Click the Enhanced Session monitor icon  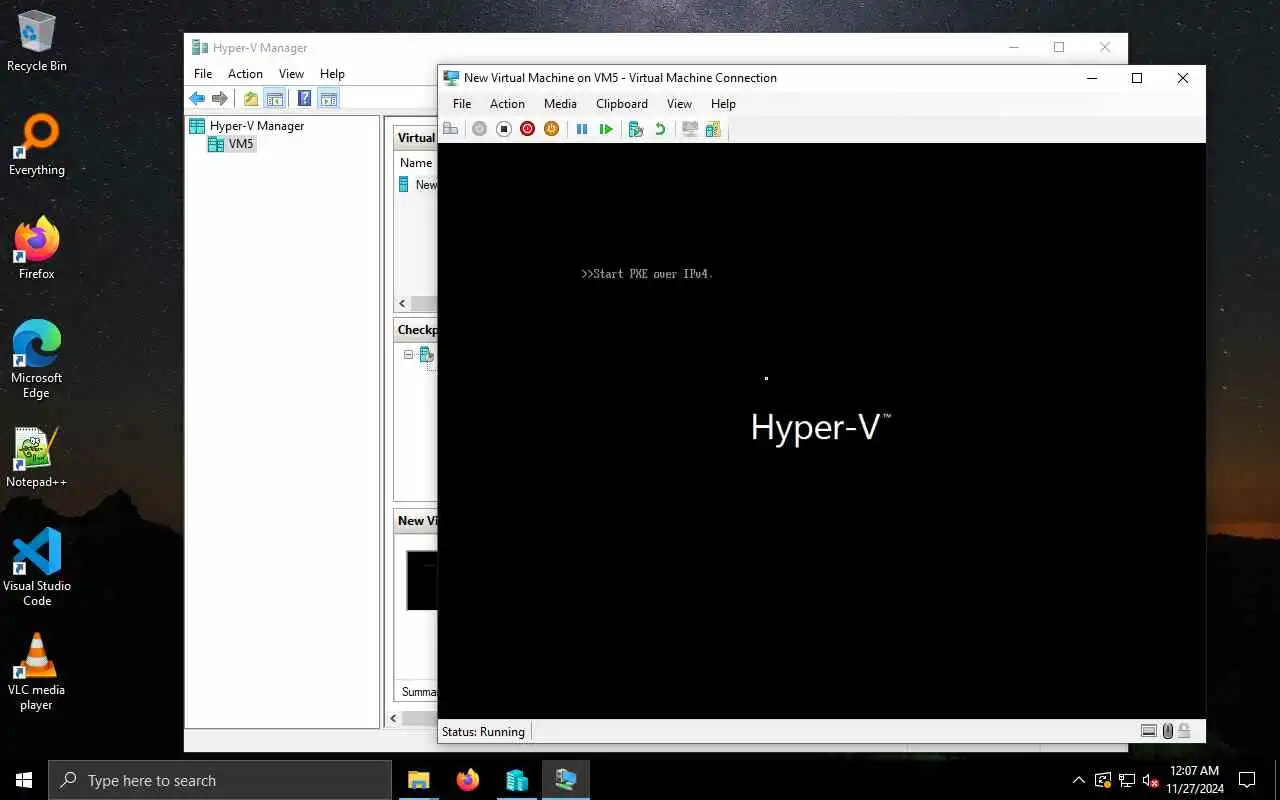pos(690,129)
